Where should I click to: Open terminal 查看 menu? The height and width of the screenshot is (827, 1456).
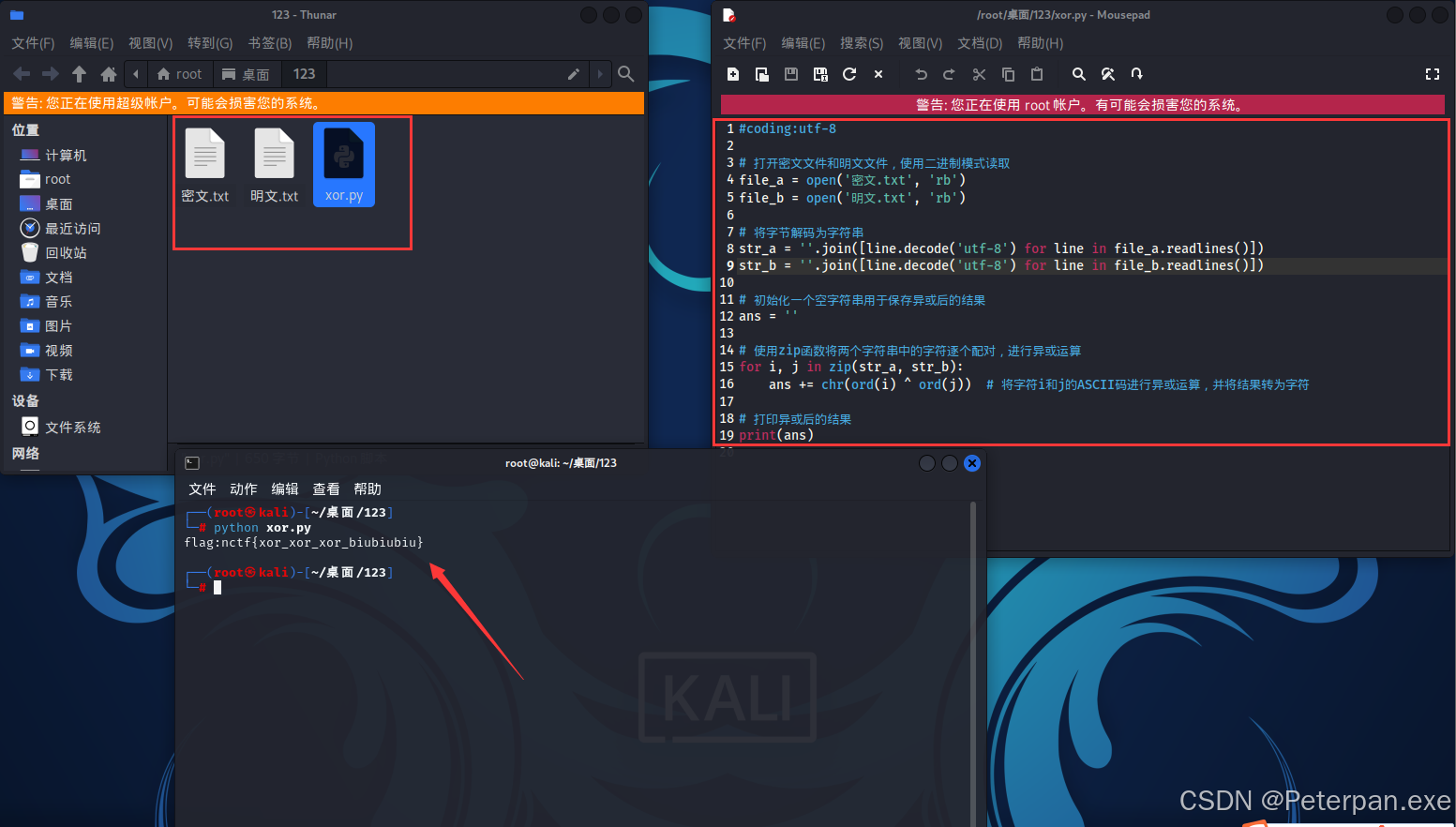326,489
